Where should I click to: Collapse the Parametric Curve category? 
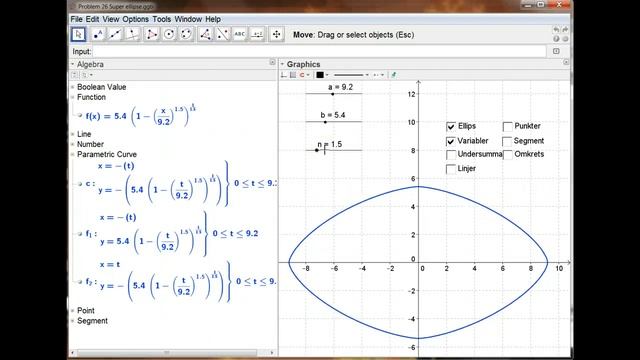pos(73,154)
